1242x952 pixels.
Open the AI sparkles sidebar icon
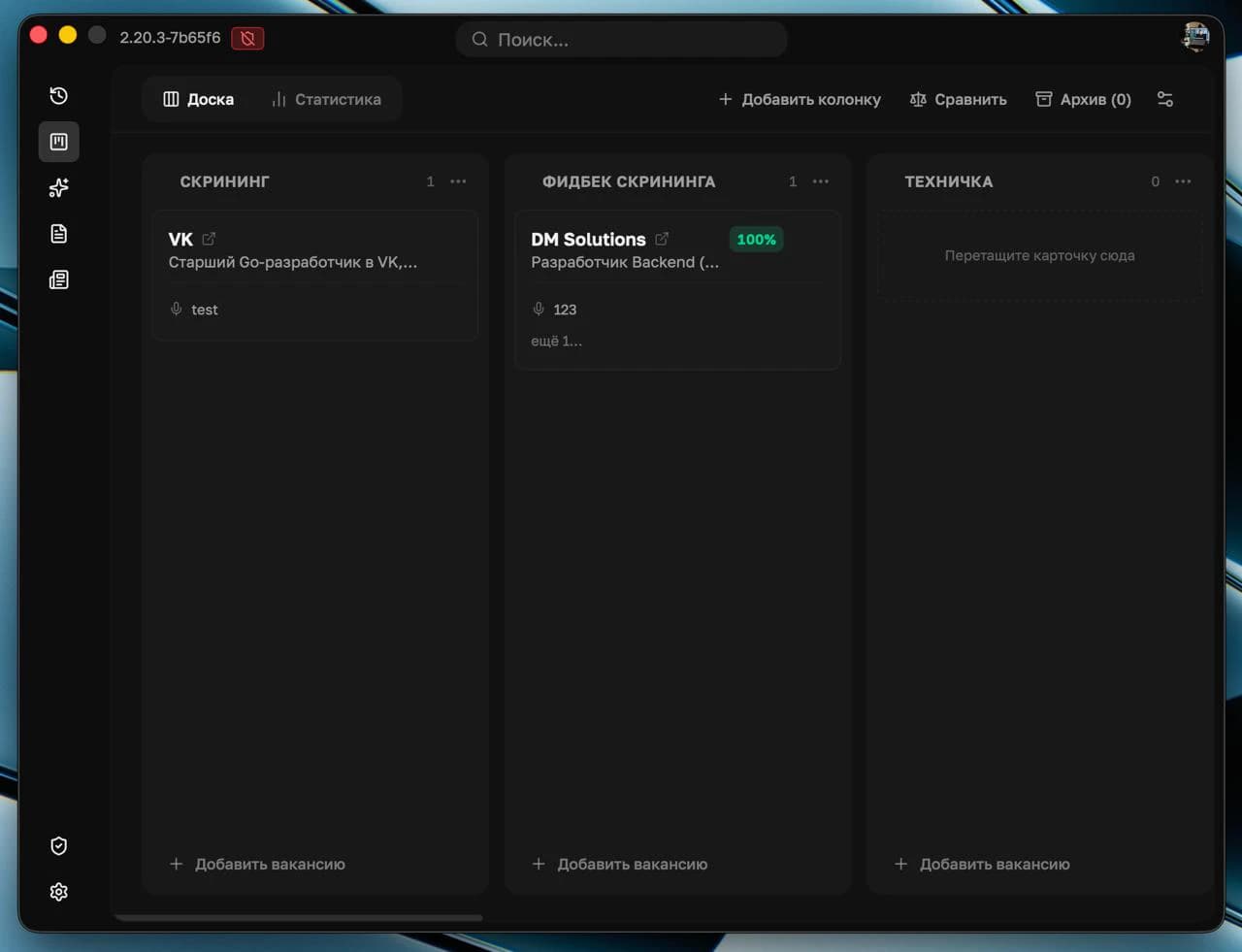[58, 187]
